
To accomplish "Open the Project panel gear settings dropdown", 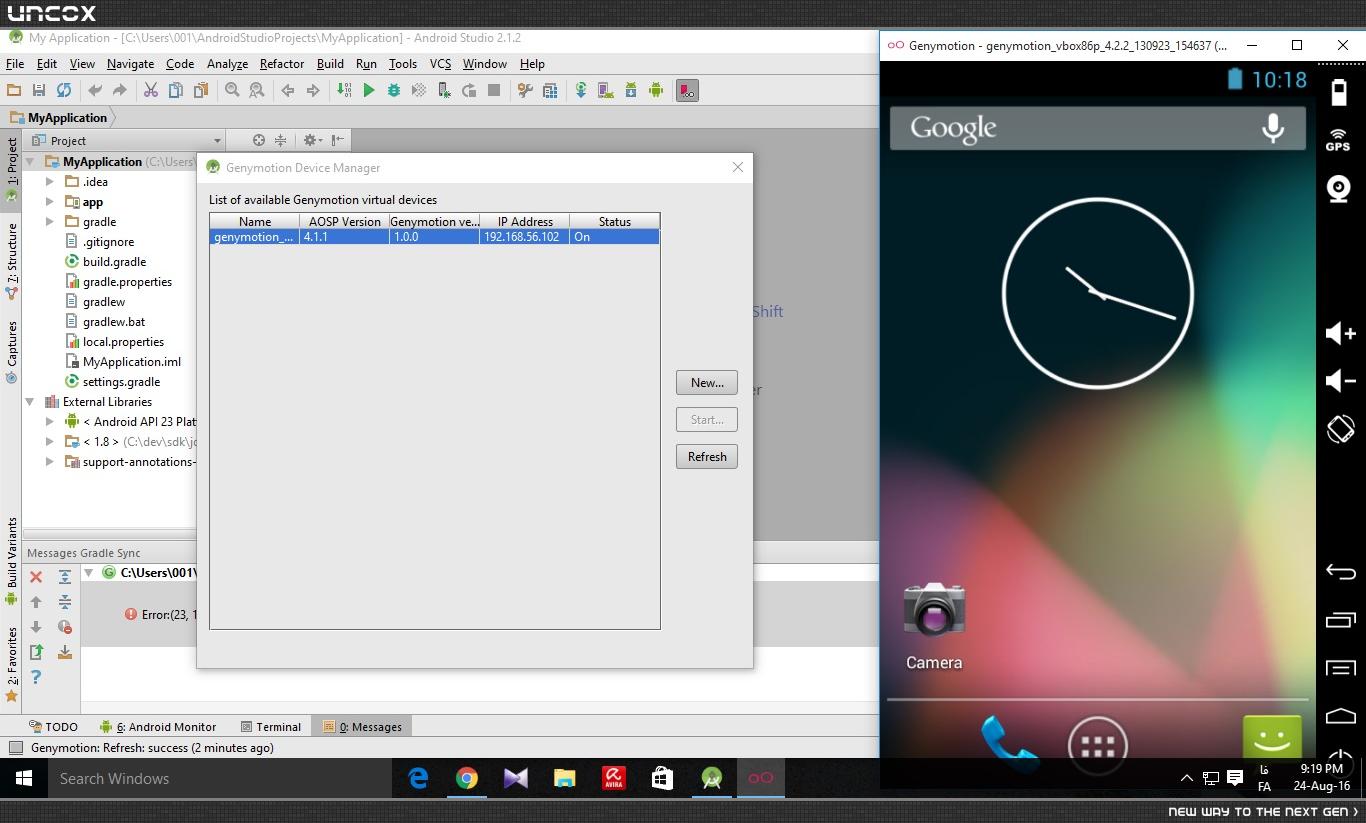I will coord(312,140).
